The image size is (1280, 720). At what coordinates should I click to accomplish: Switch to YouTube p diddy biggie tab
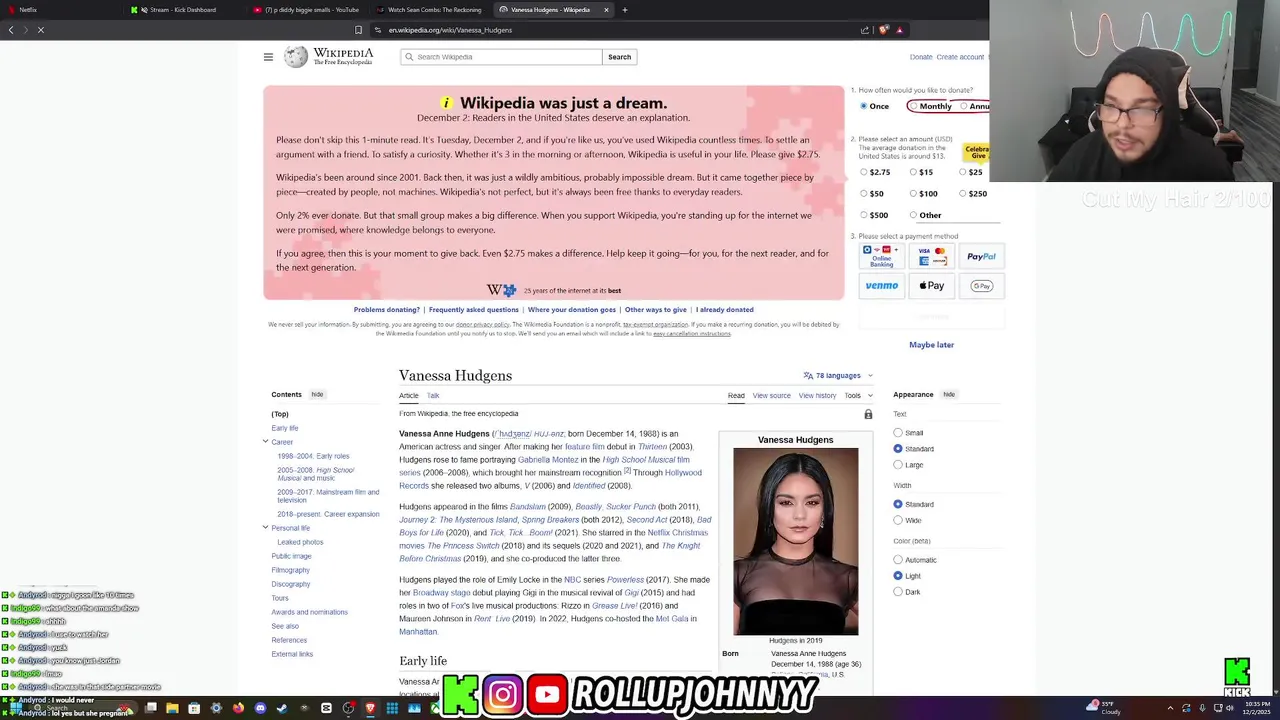[306, 10]
